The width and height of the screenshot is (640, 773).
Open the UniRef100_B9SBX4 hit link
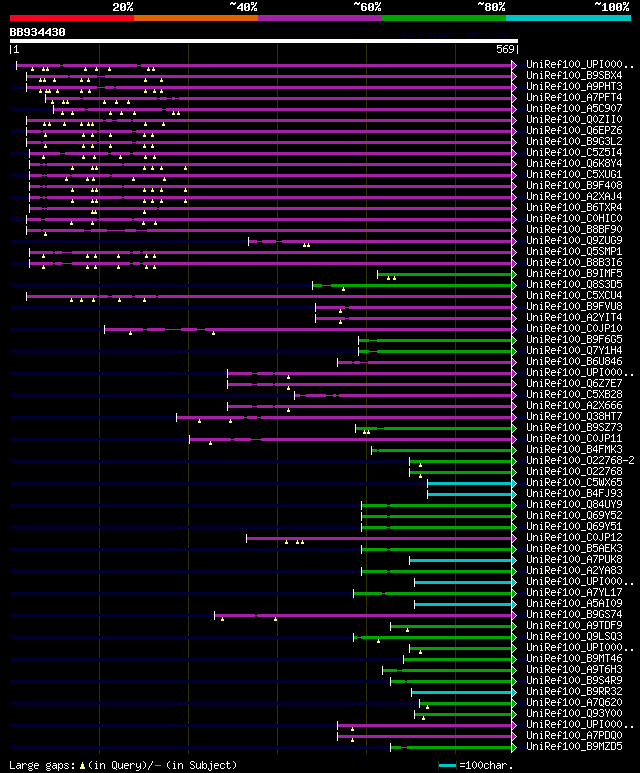[x=574, y=75]
